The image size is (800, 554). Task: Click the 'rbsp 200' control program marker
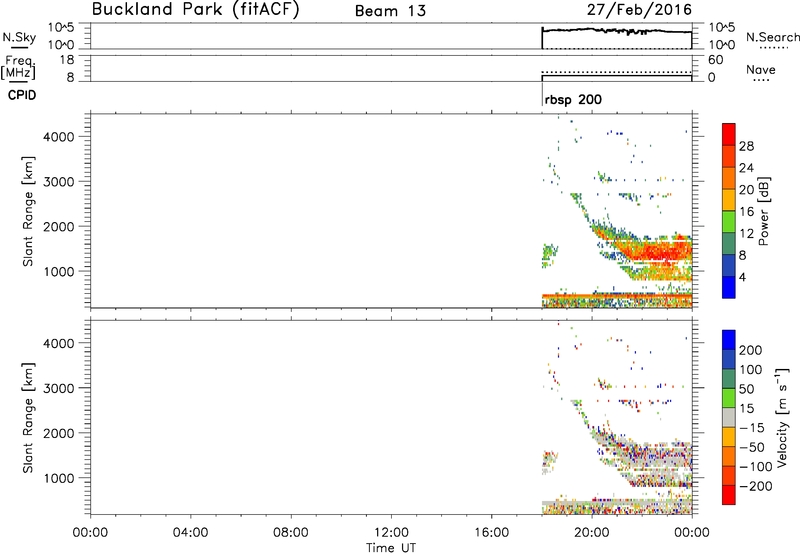(573, 99)
